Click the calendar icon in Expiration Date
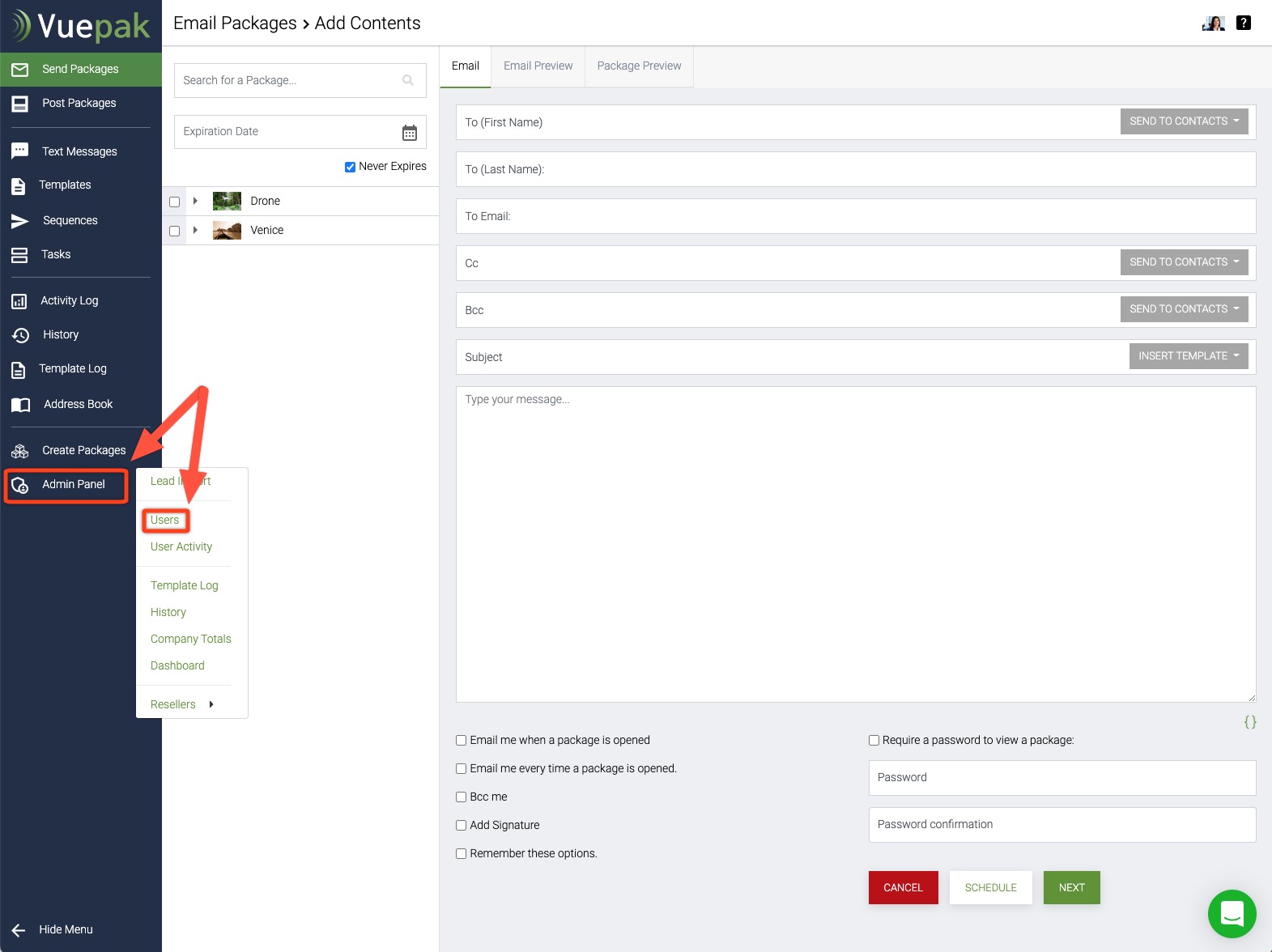 tap(410, 133)
